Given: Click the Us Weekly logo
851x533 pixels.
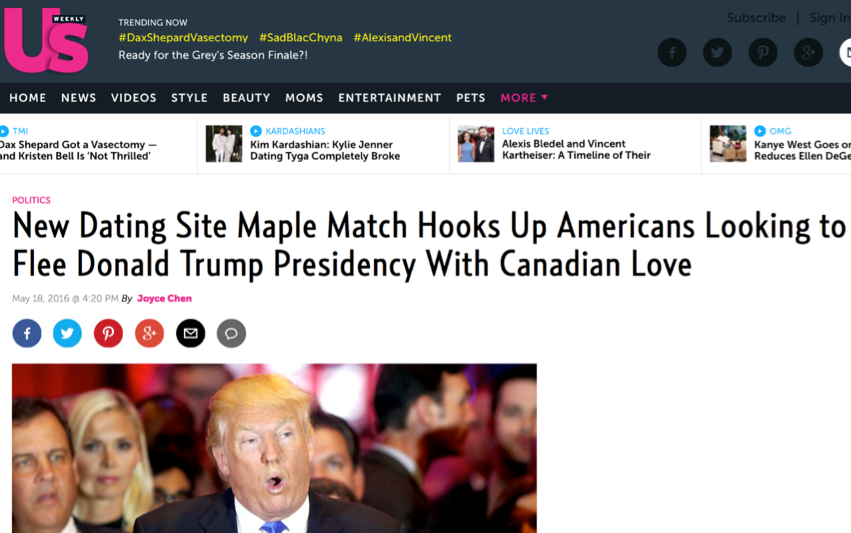Looking at the screenshot, I should (x=46, y=41).
